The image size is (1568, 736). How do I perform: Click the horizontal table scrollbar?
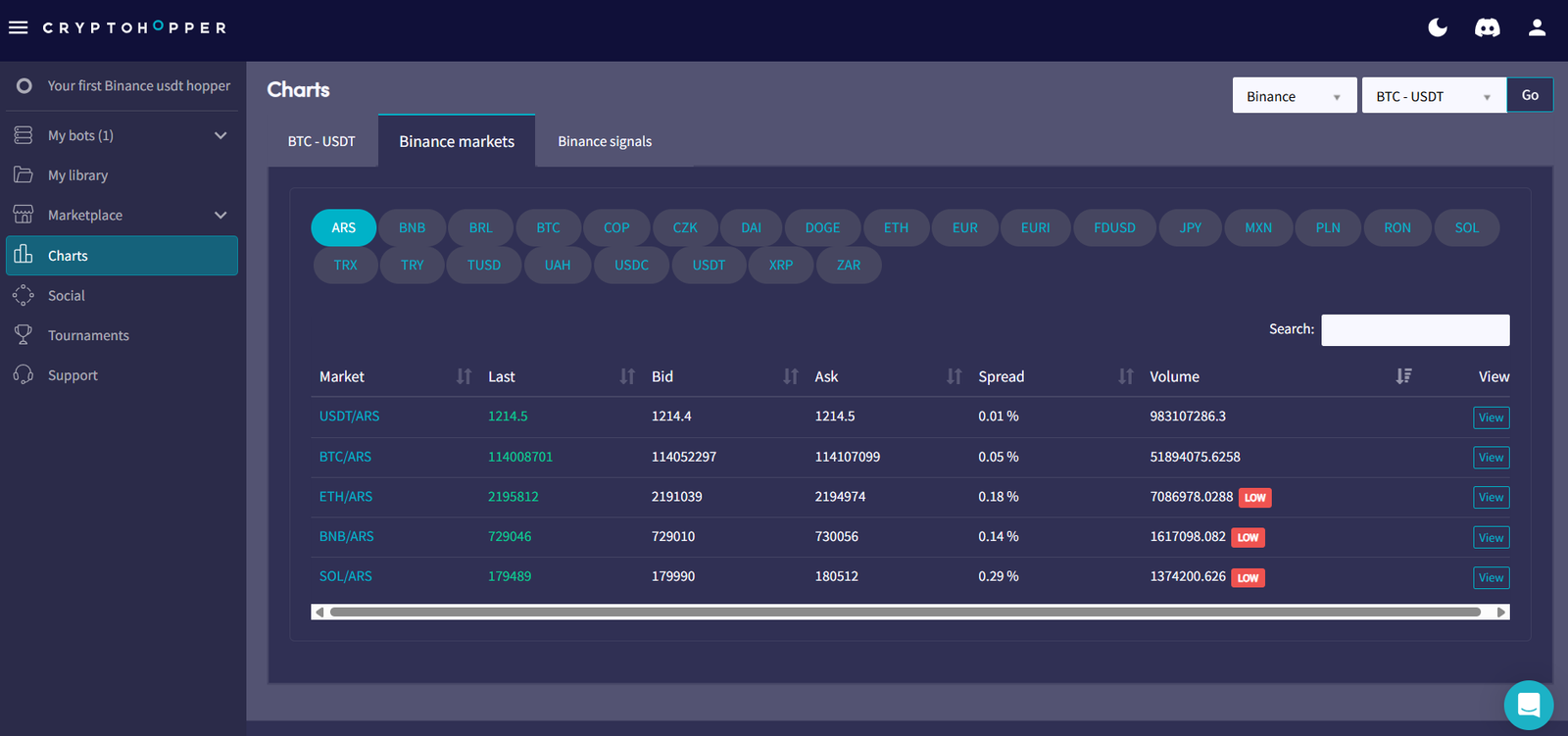point(906,613)
